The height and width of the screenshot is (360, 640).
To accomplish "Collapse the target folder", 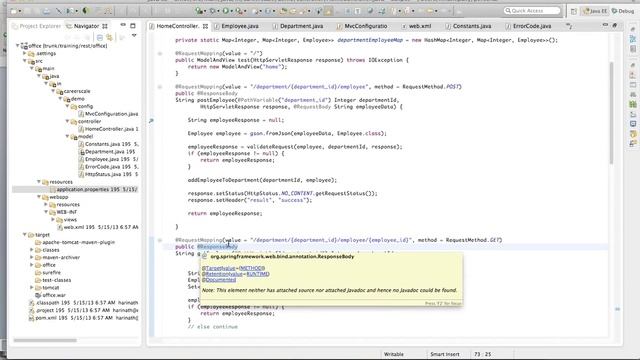I will pyautogui.click(x=24, y=235).
